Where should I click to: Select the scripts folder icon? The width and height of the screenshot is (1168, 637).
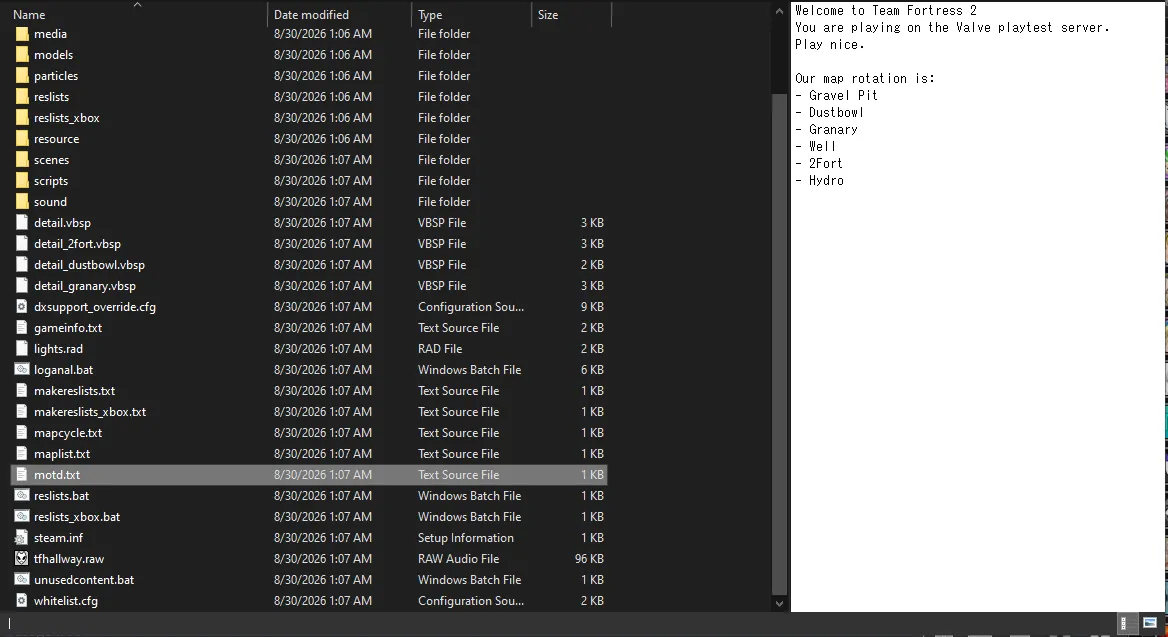pyautogui.click(x=22, y=180)
